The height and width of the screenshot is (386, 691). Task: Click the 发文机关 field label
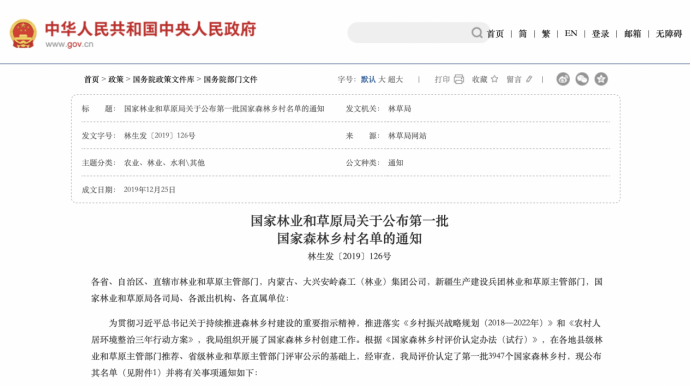tap(363, 109)
